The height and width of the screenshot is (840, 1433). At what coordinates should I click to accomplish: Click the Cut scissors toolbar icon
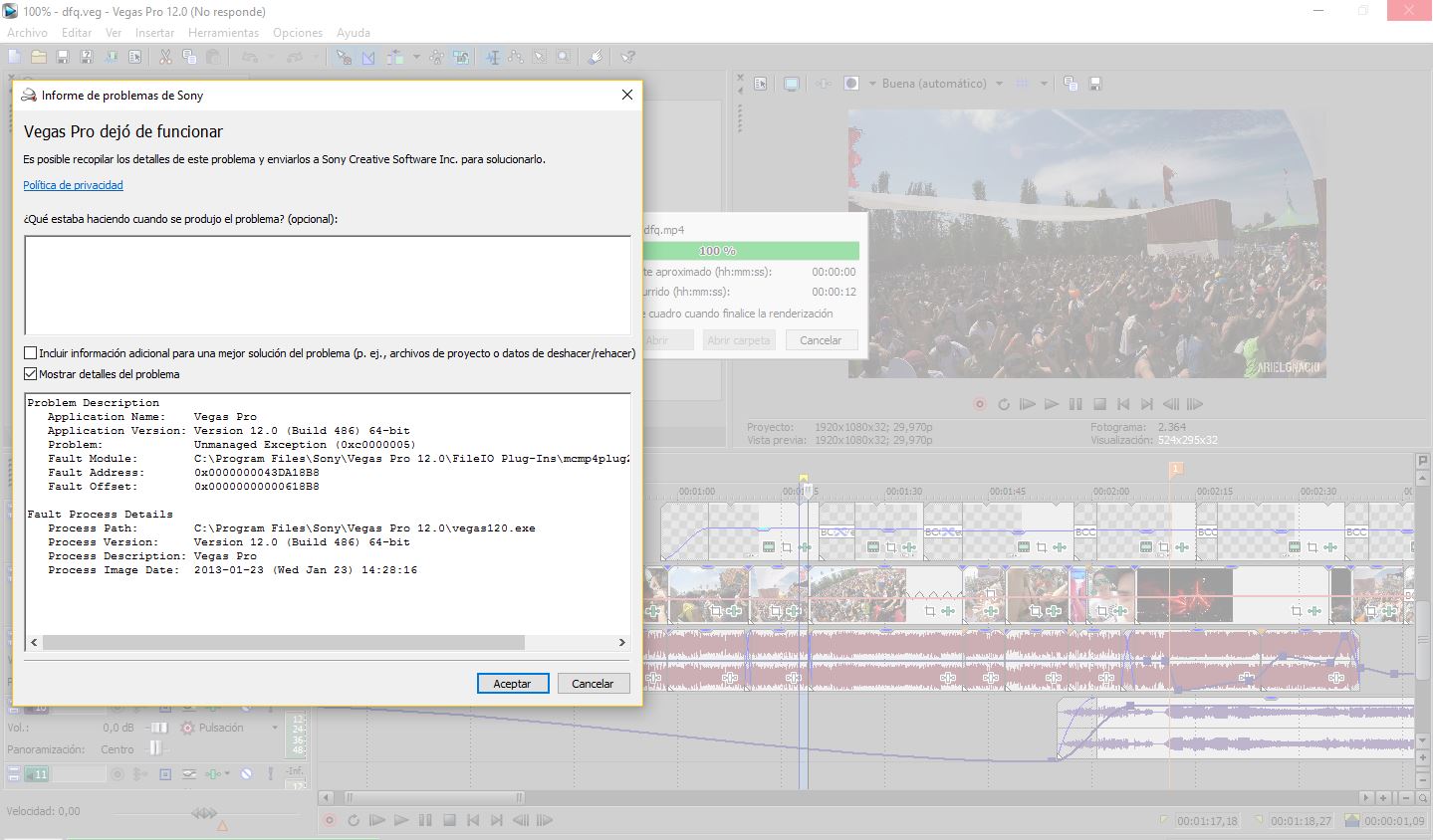[x=165, y=57]
